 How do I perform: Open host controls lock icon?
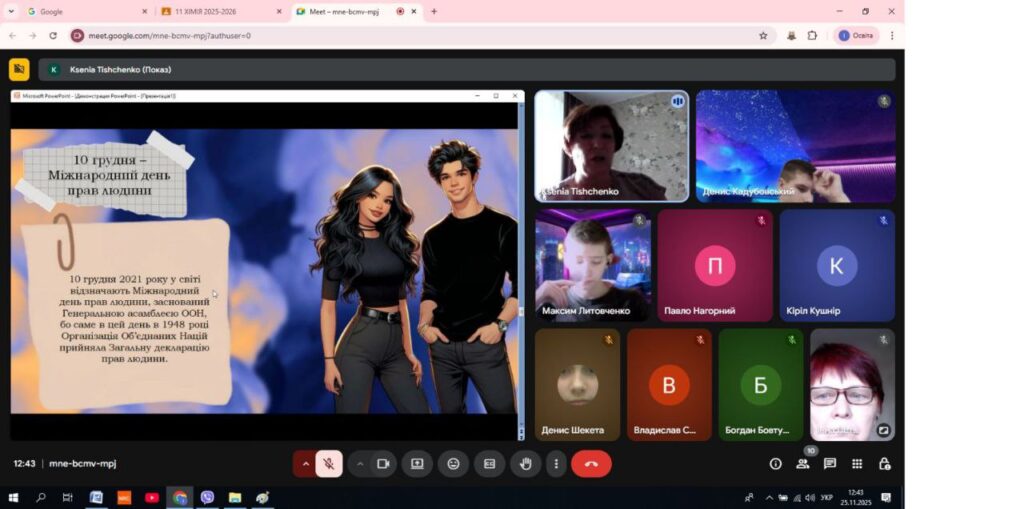884,464
